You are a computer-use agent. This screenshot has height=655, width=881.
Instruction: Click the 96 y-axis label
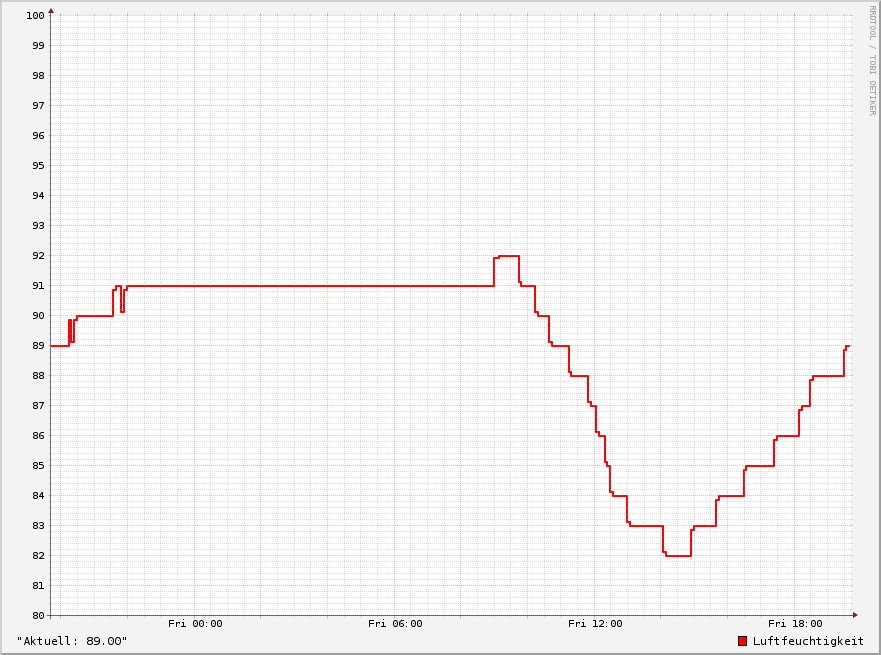coord(38,135)
